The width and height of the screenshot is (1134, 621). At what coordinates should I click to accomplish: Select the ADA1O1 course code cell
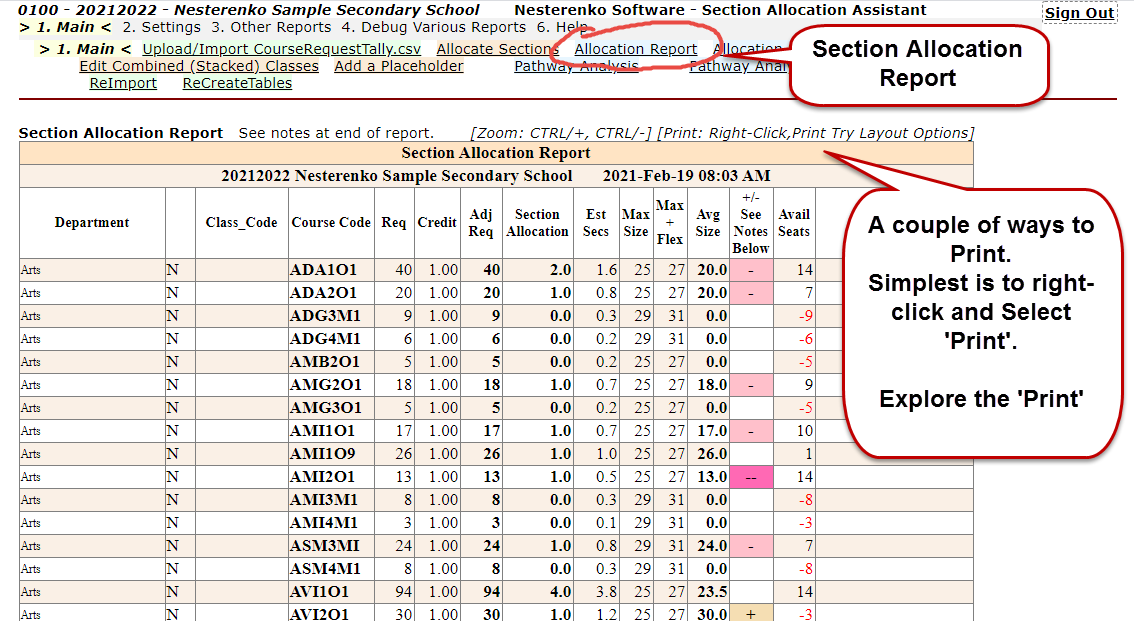[324, 270]
